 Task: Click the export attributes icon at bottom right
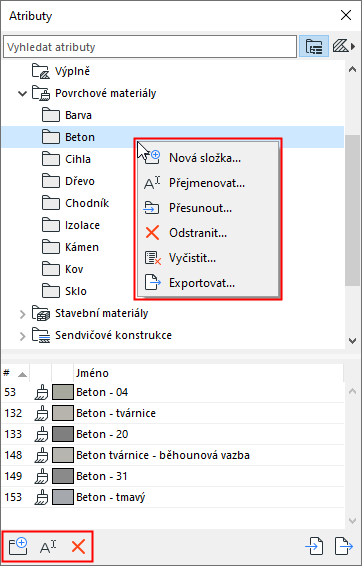point(344,547)
